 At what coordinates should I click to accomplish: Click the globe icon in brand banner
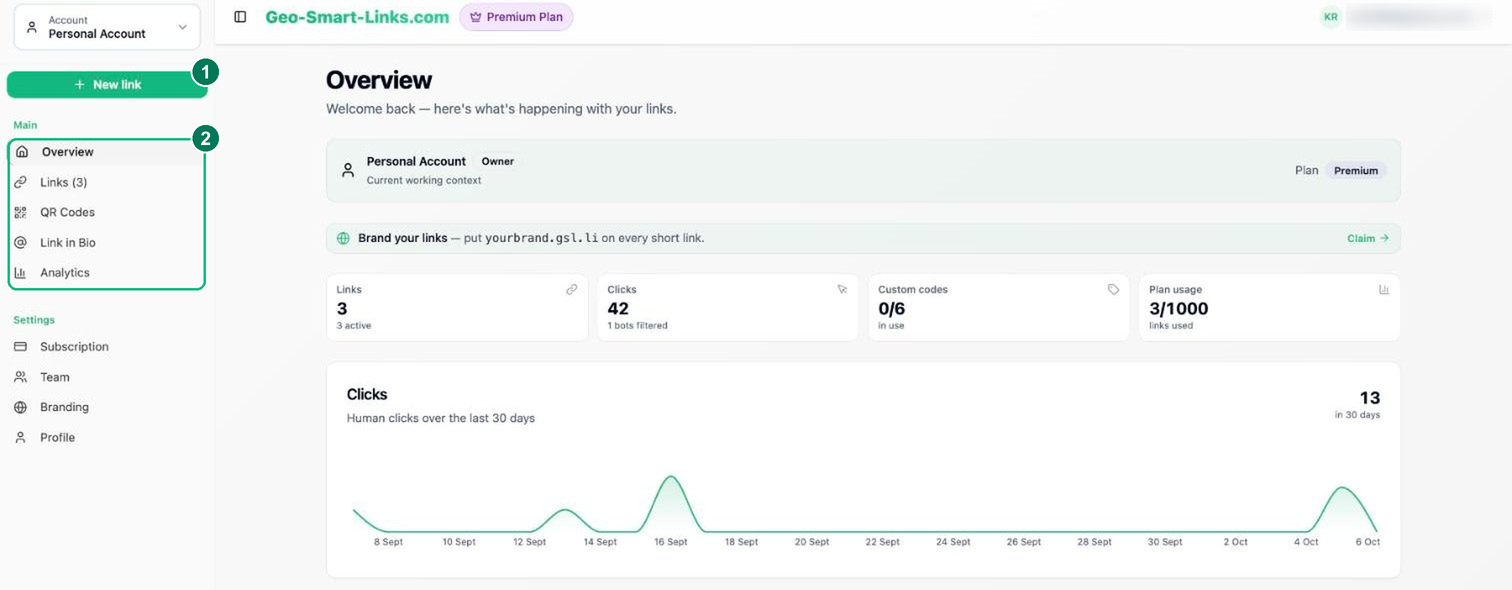coord(343,238)
